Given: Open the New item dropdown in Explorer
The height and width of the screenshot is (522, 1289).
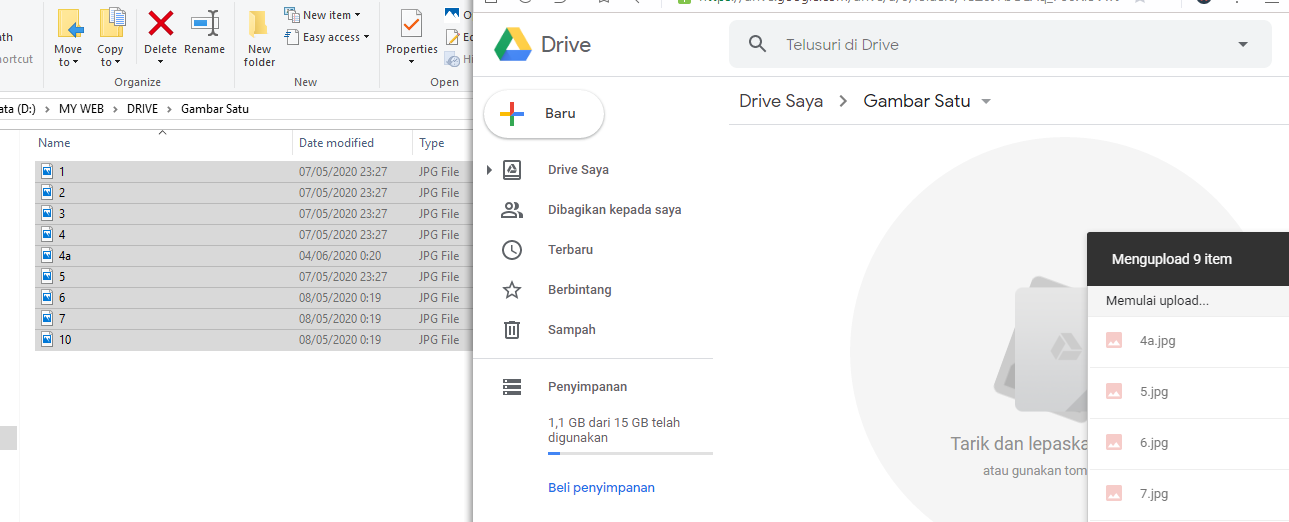Looking at the screenshot, I should click(358, 15).
